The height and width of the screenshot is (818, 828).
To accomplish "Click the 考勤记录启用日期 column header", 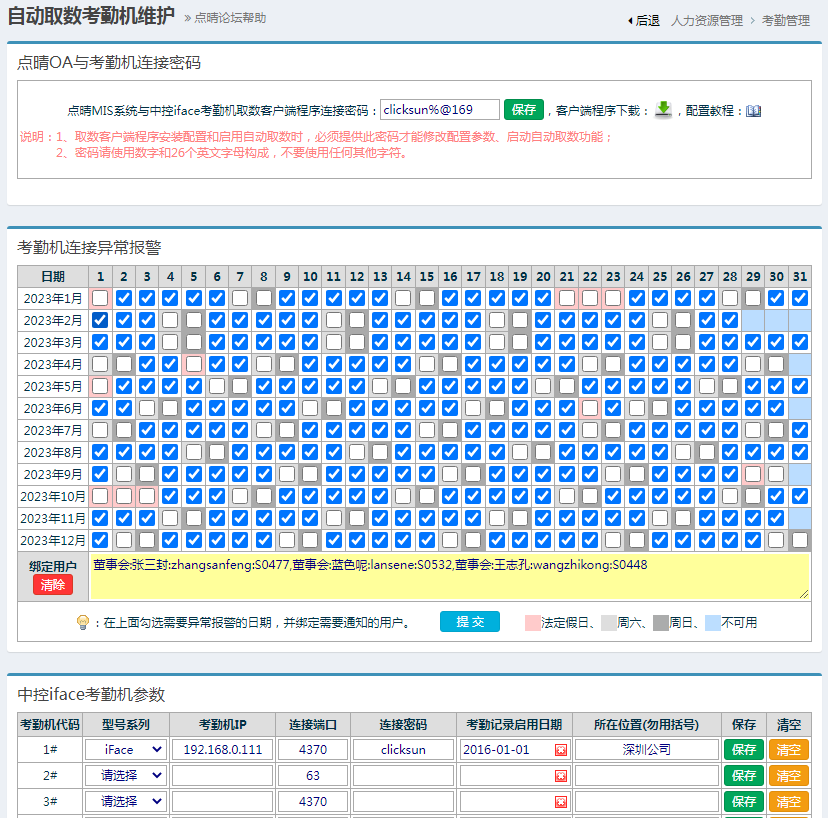I will point(514,725).
